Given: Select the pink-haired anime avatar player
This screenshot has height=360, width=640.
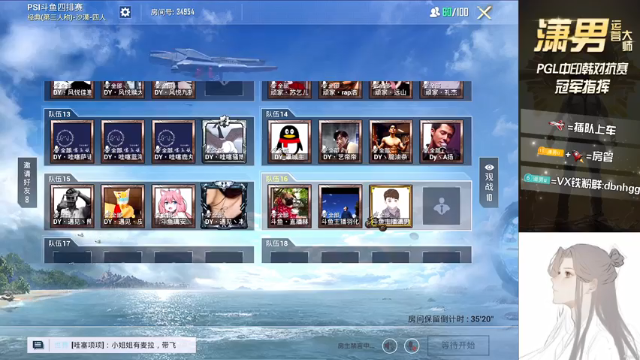Looking at the screenshot, I should click(x=173, y=206).
